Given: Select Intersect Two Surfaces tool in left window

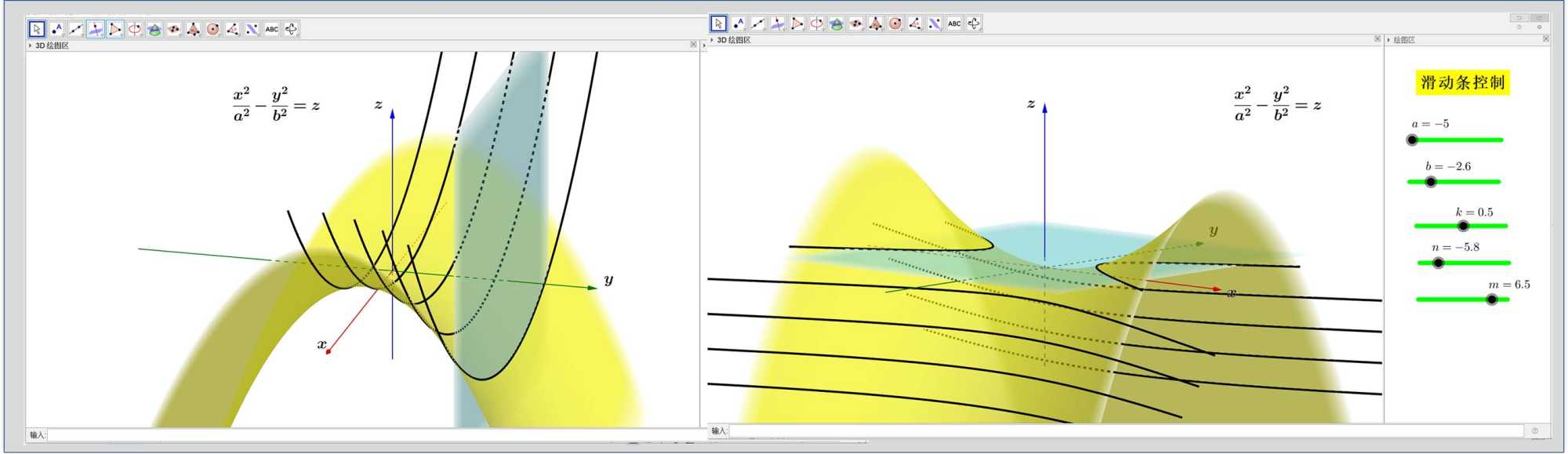Looking at the screenshot, I should 154,29.
